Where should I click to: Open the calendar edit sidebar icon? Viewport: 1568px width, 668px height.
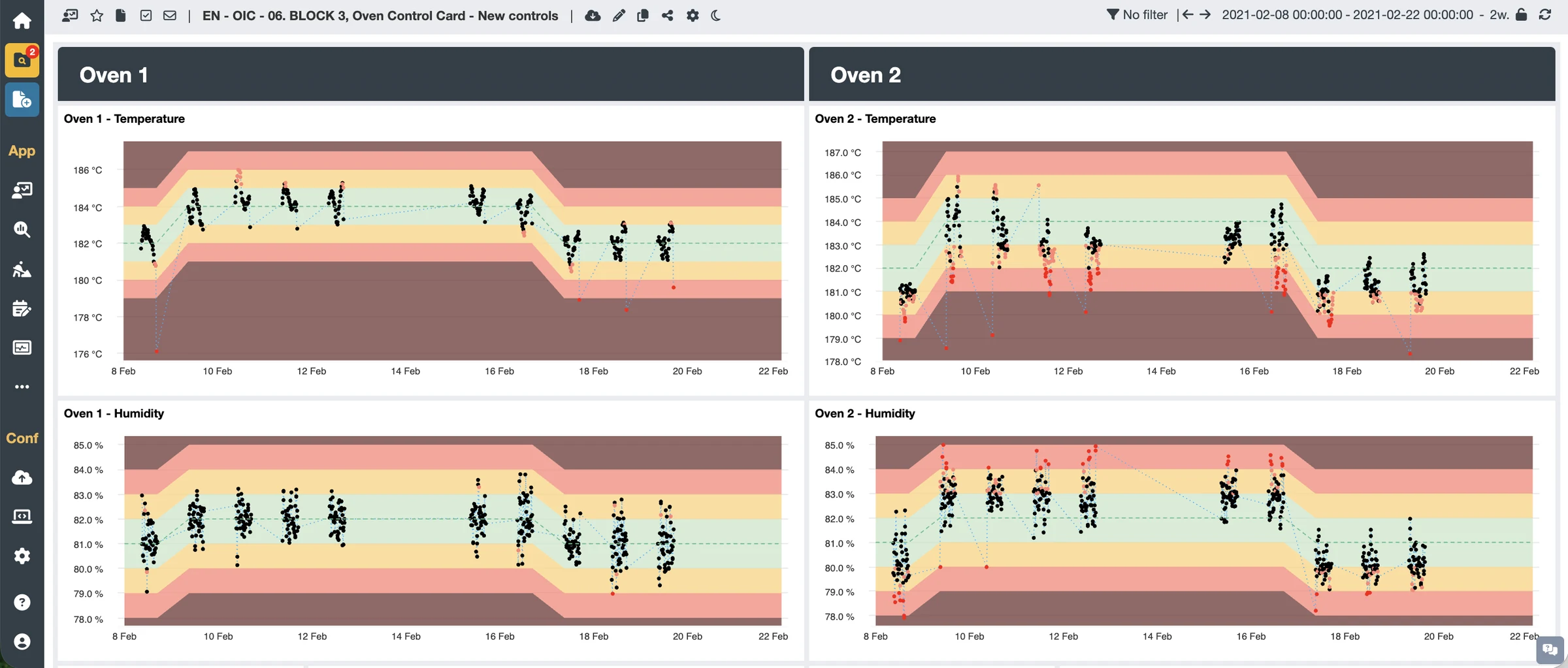(x=22, y=308)
